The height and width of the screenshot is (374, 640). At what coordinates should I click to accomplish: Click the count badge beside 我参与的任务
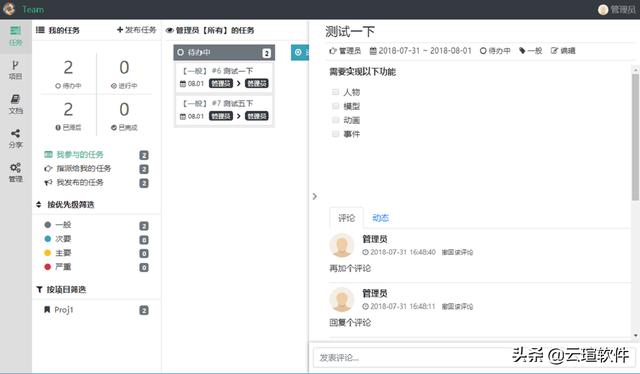pyautogui.click(x=144, y=155)
